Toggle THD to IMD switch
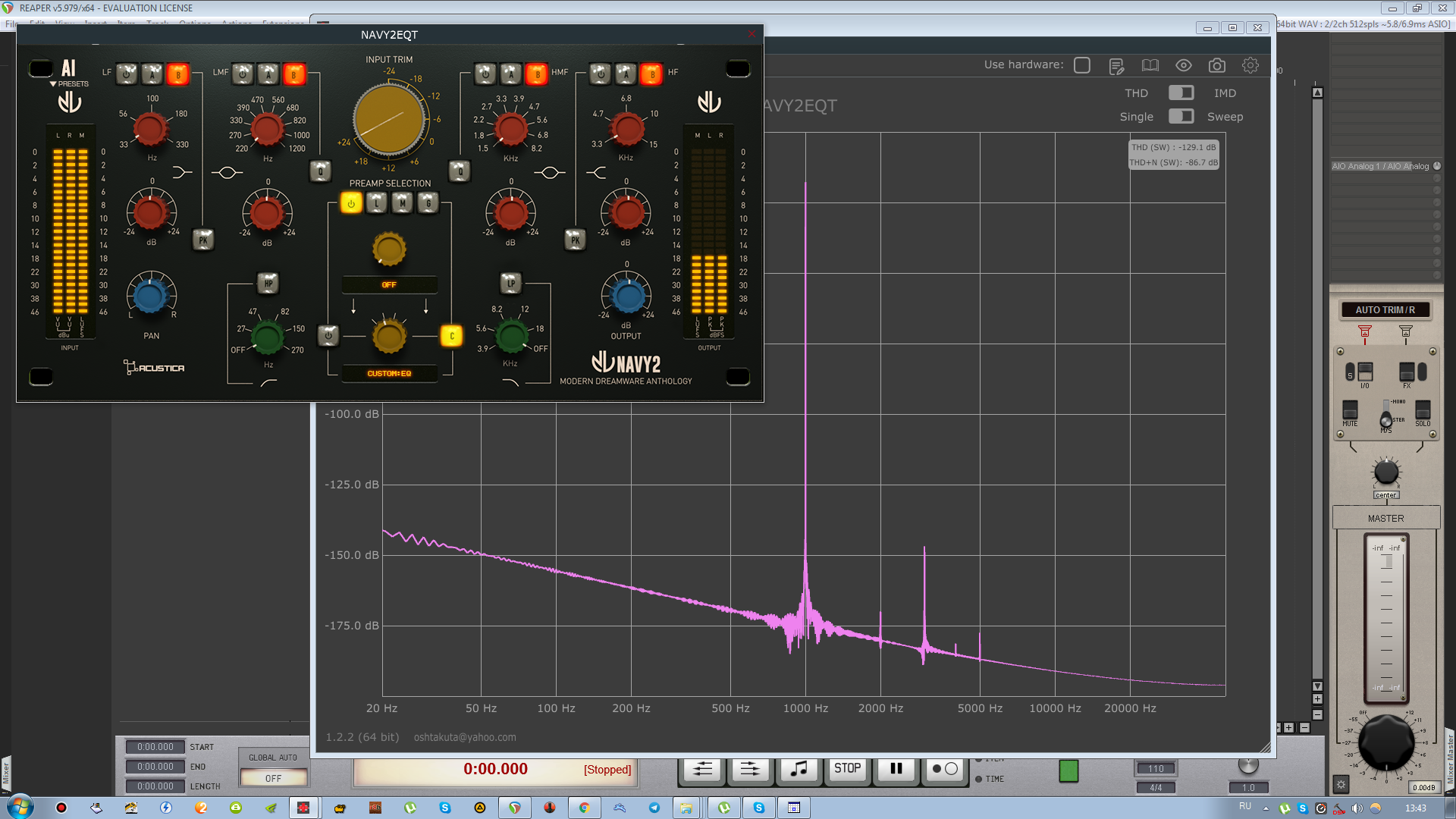 point(1181,93)
